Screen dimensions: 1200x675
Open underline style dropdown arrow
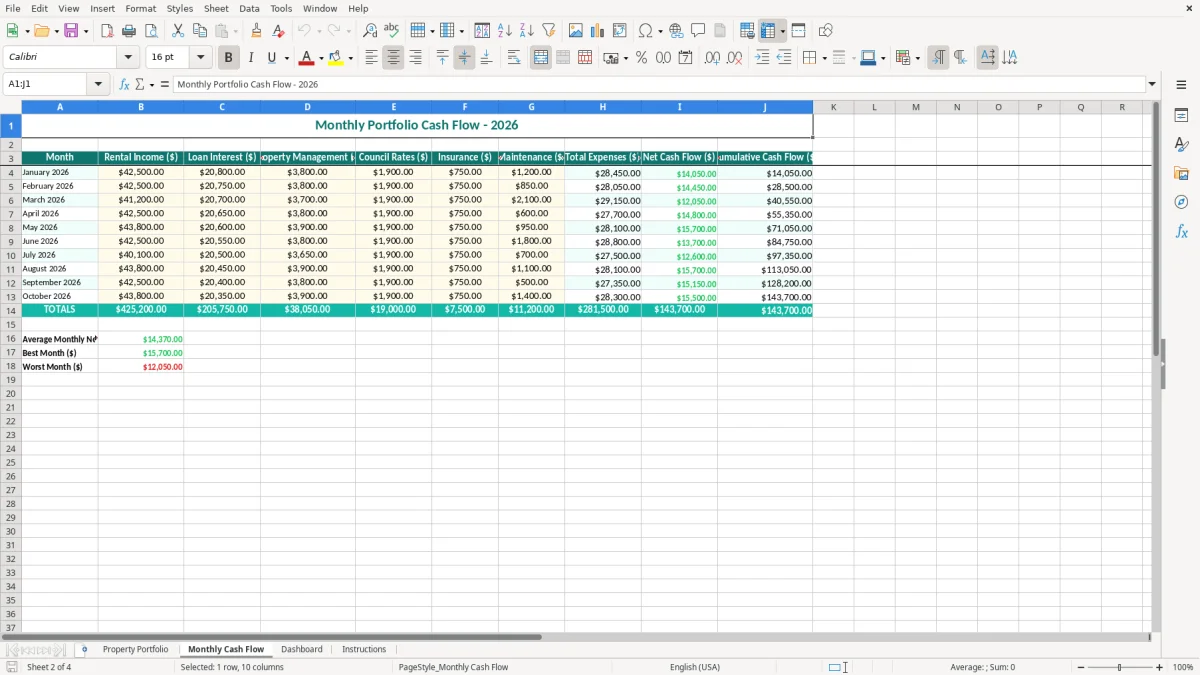tap(286, 58)
